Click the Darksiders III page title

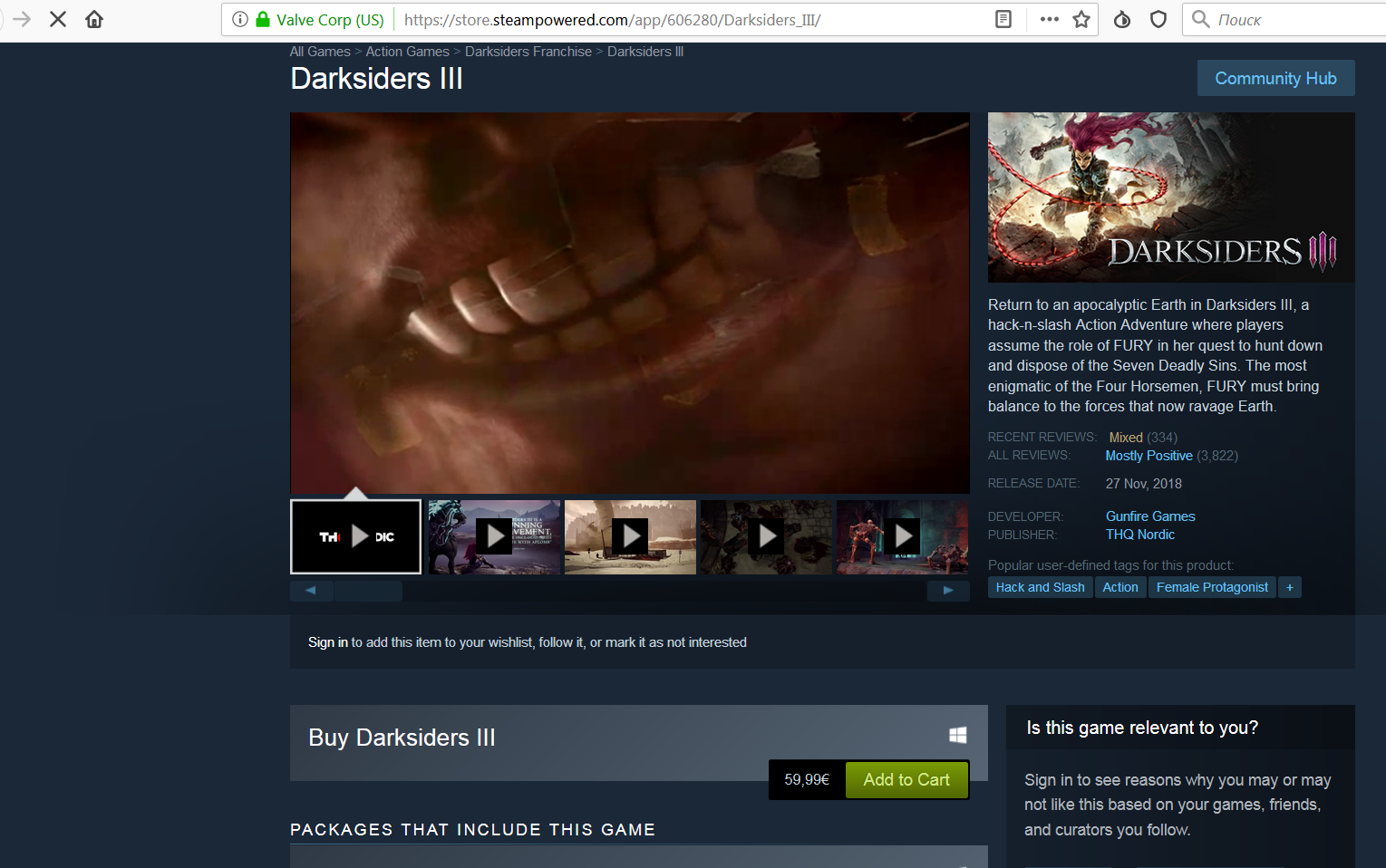pyautogui.click(x=377, y=79)
